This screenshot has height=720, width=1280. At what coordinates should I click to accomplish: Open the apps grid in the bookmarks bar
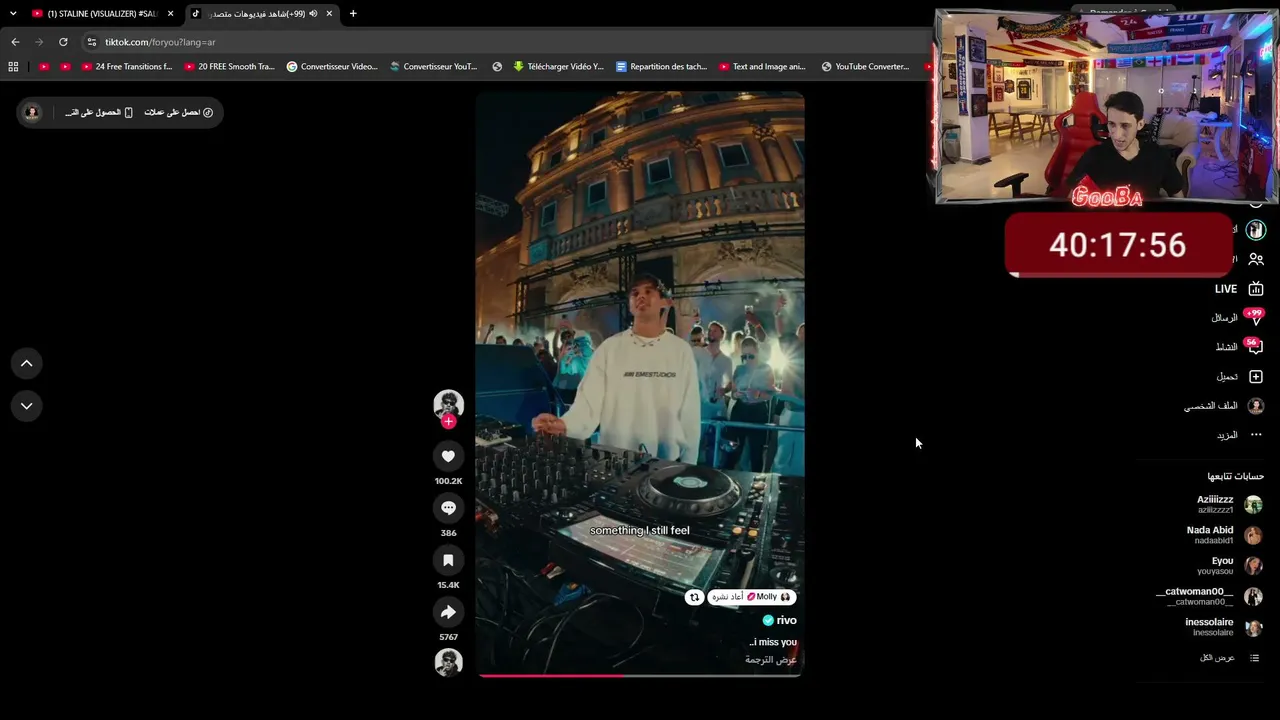click(x=13, y=67)
